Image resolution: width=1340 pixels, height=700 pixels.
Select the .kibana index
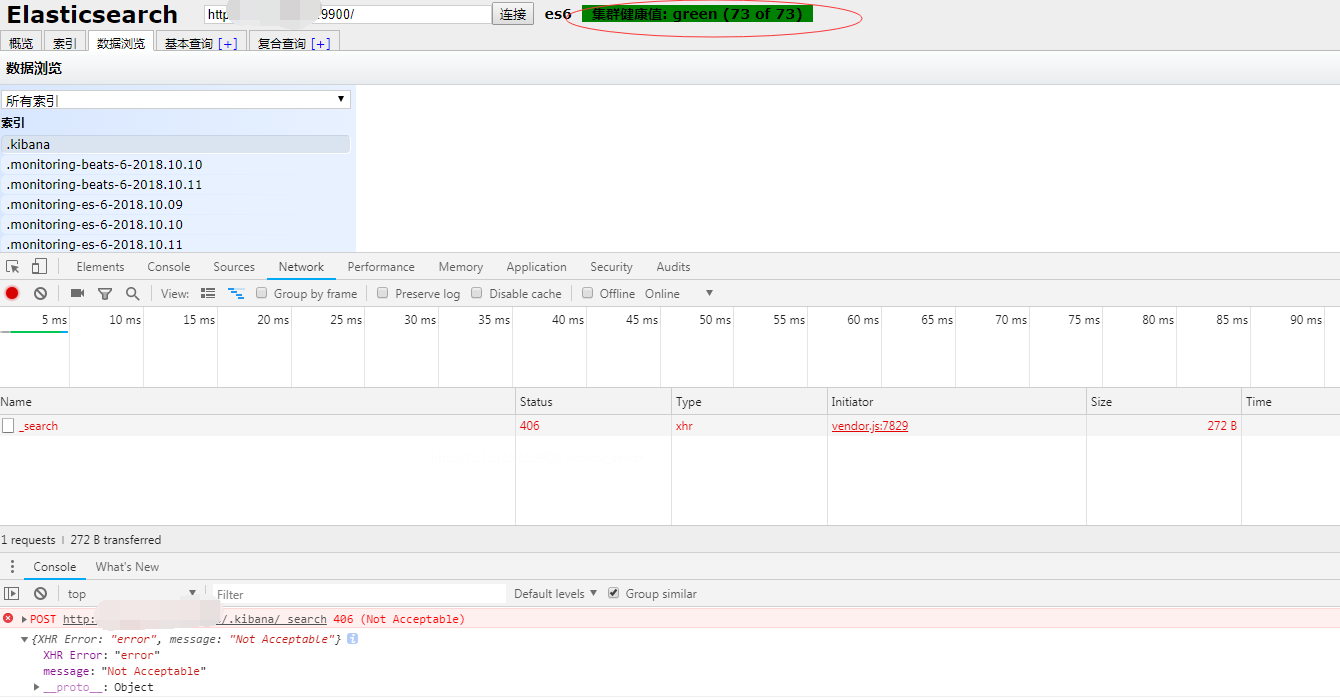coord(176,145)
